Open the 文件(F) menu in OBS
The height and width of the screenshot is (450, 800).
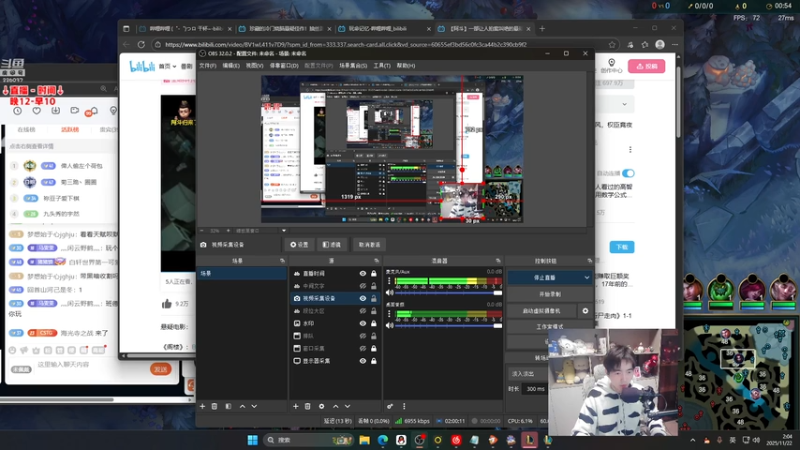(208, 66)
